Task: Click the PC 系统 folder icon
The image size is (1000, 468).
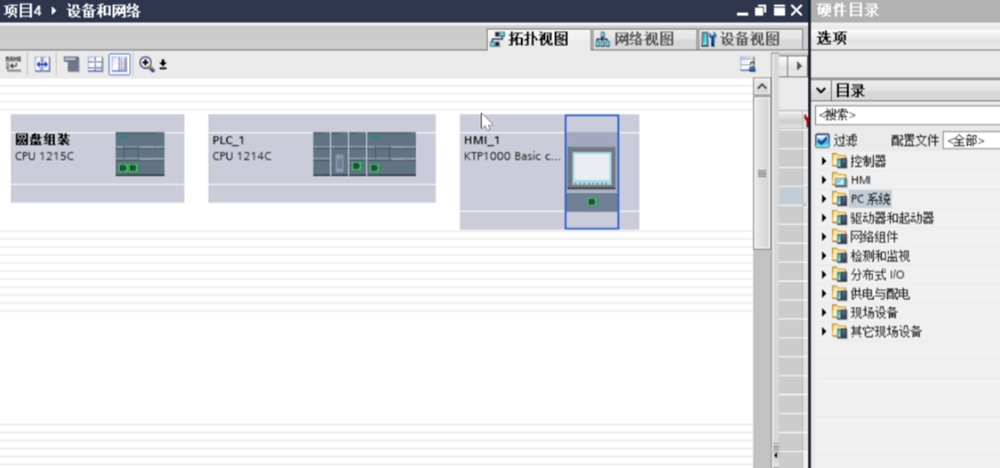Action: (839, 200)
